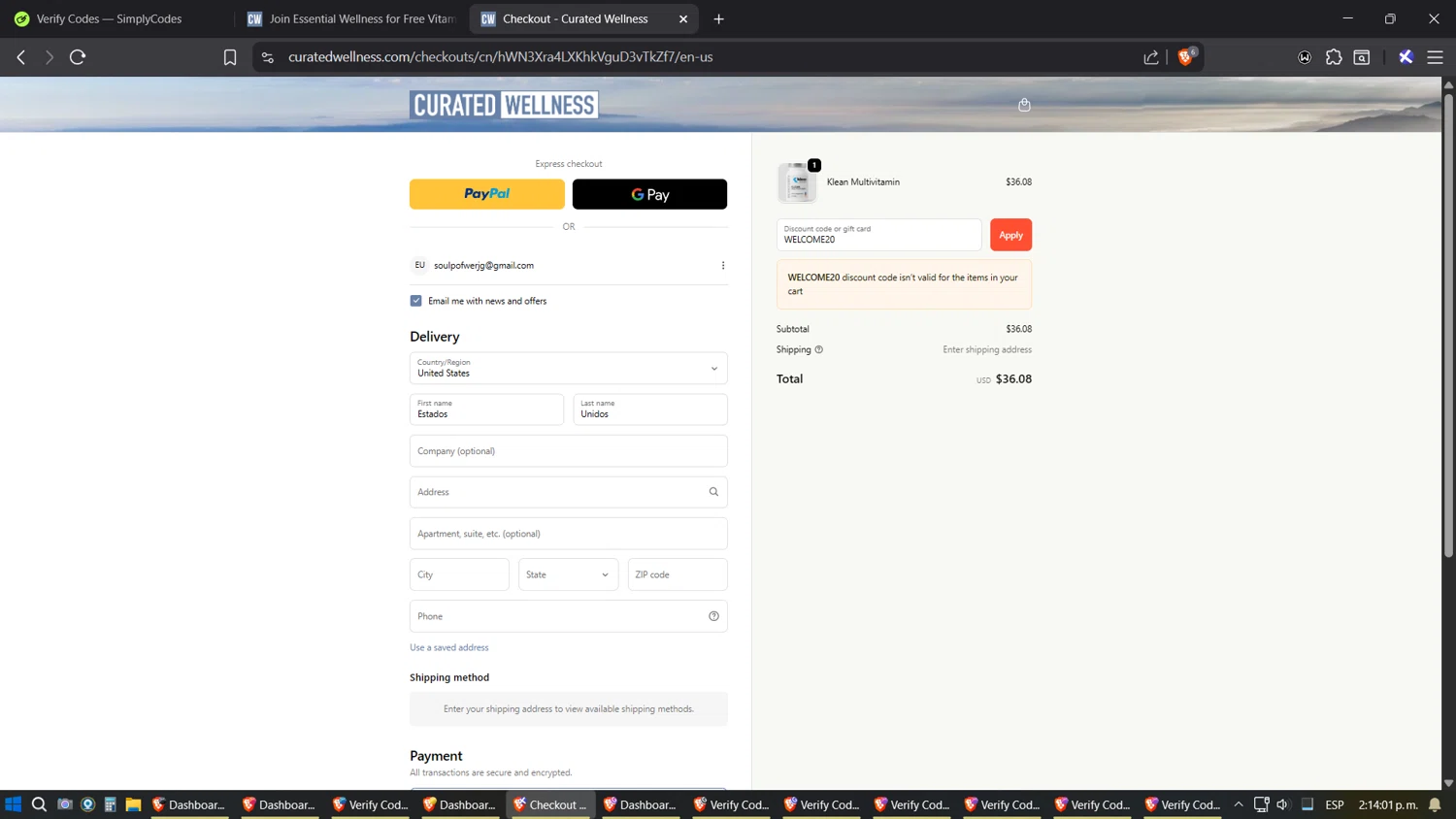Open site settings icon in address bar

click(268, 57)
